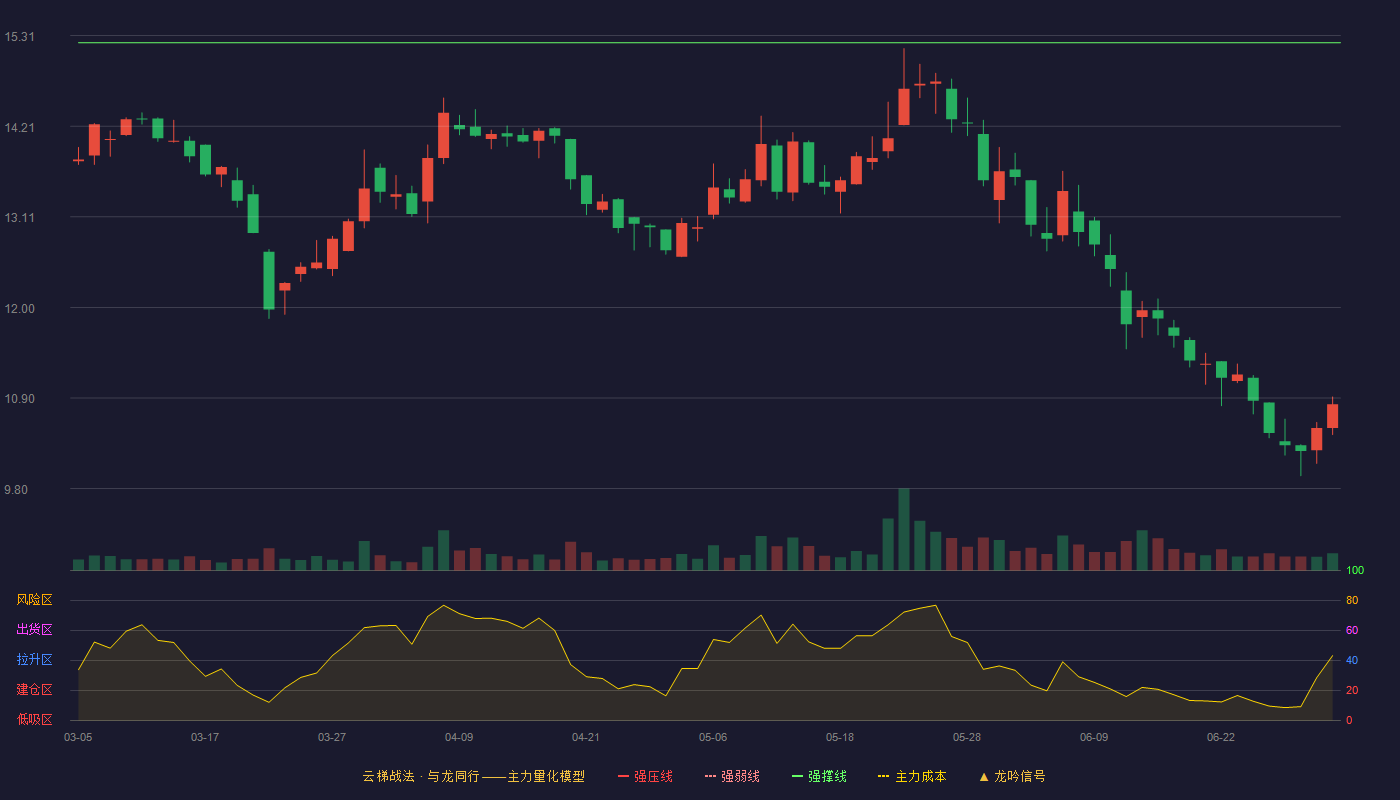Image resolution: width=1400 pixels, height=800 pixels.
Task: Click the red 0 indicator scale label
Action: coord(1349,720)
